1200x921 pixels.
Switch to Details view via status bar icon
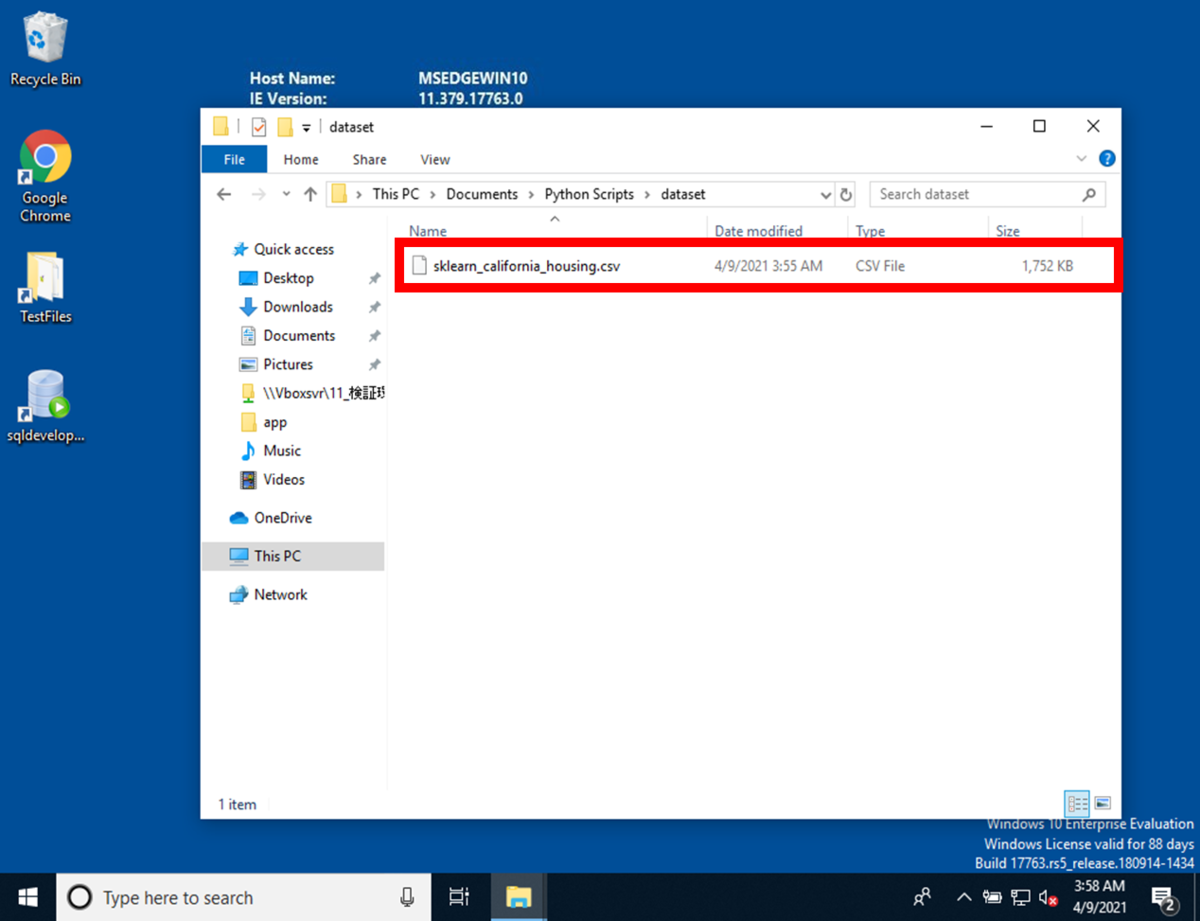tap(1077, 803)
